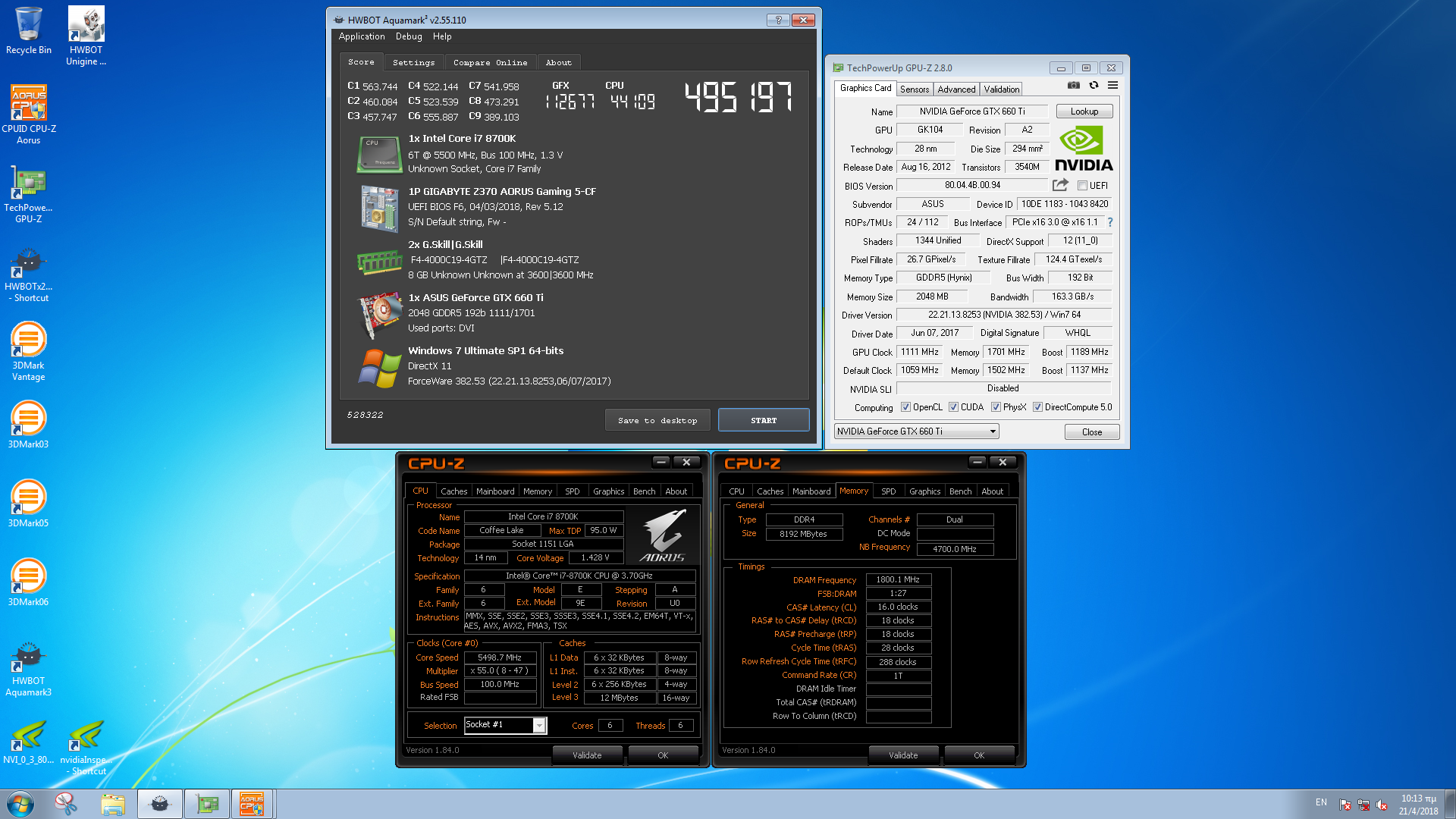
Task: Click the Close button in GPU-Z
Action: pyautogui.click(x=1092, y=431)
